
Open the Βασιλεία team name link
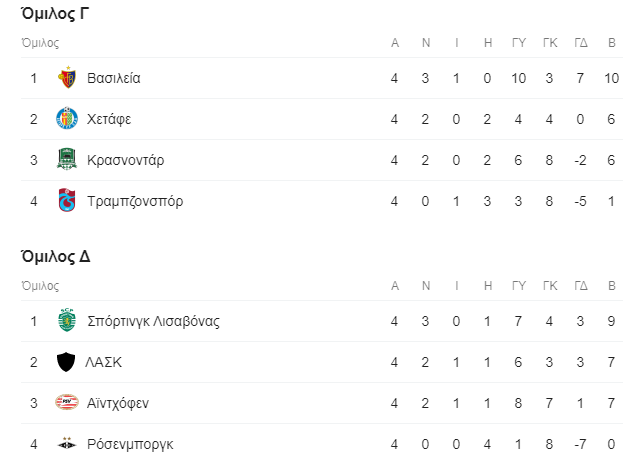coord(114,78)
